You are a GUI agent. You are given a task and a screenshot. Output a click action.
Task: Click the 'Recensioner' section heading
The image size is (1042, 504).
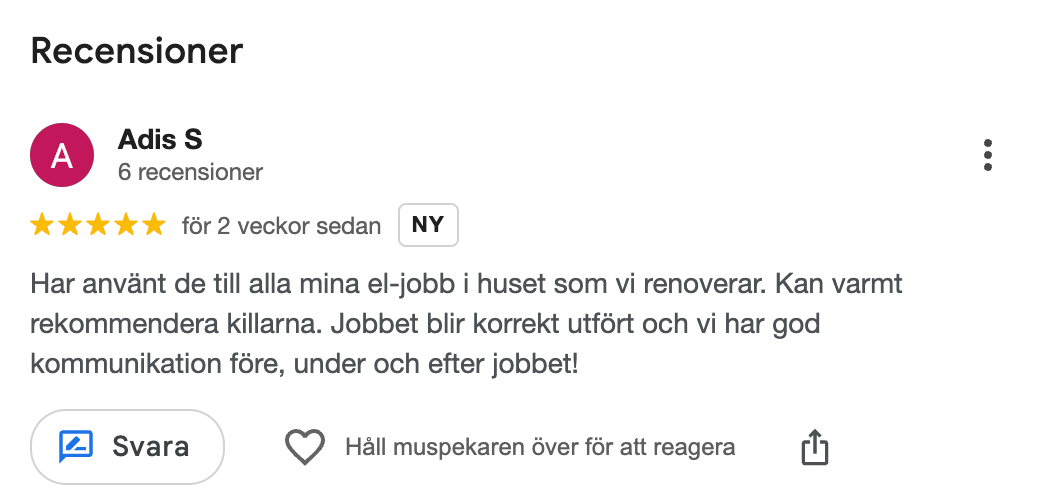tap(137, 50)
